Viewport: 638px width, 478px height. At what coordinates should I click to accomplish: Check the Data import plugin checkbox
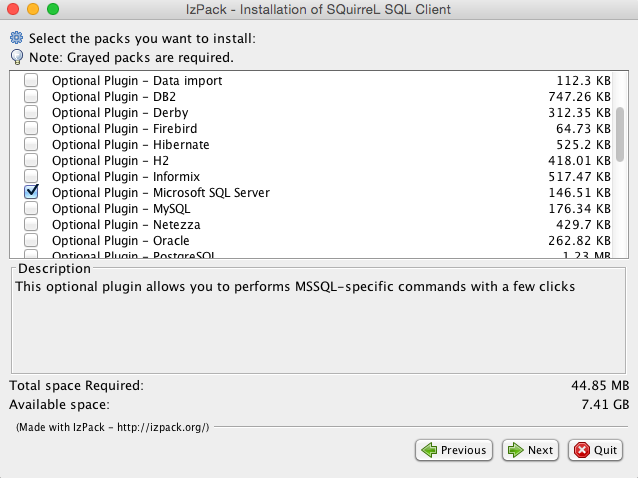click(31, 80)
